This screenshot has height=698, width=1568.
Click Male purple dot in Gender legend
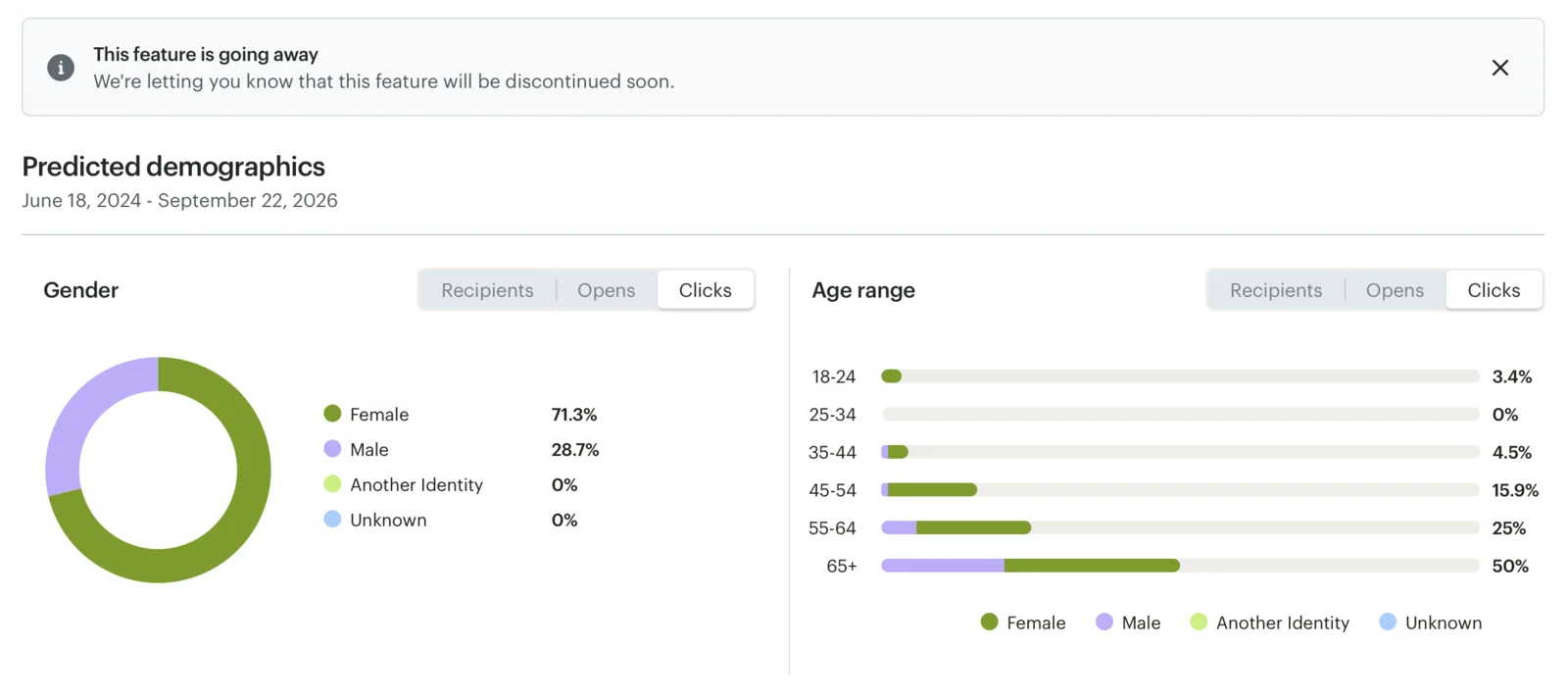coord(332,449)
